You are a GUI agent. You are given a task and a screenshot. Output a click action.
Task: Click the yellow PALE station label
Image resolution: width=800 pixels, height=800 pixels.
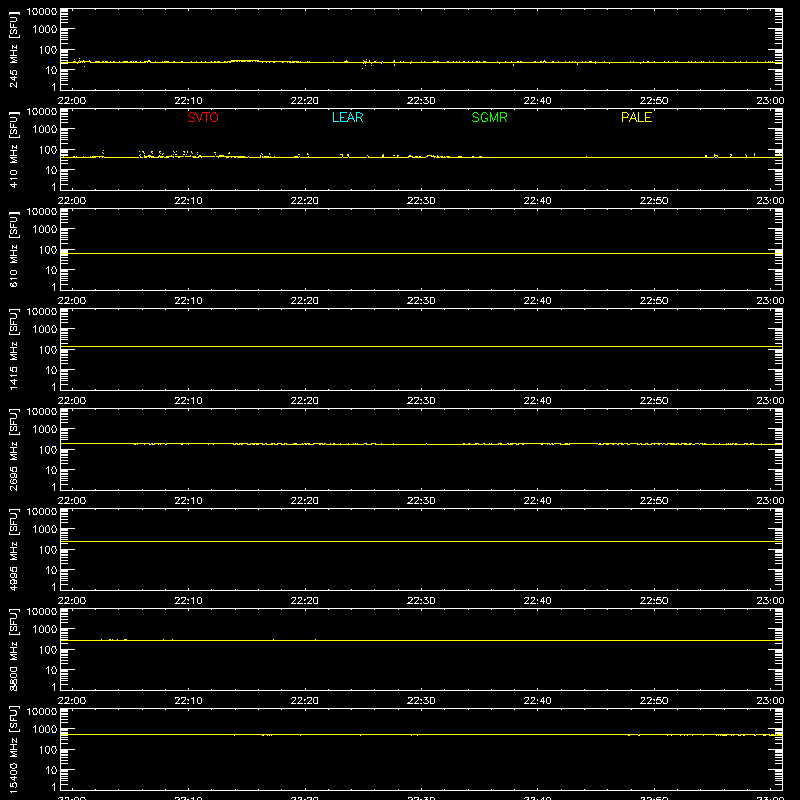[636, 117]
